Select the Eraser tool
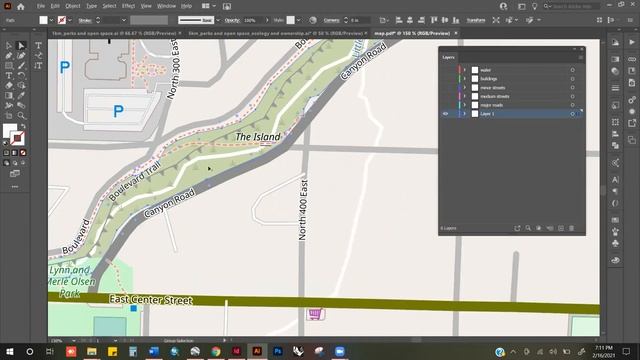The width and height of the screenshot is (640, 360). click(x=9, y=85)
